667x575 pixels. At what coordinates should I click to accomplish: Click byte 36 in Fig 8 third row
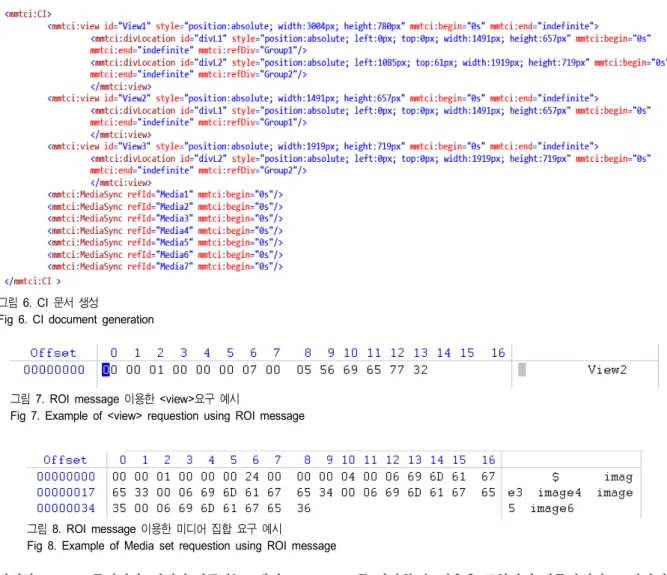304,508
